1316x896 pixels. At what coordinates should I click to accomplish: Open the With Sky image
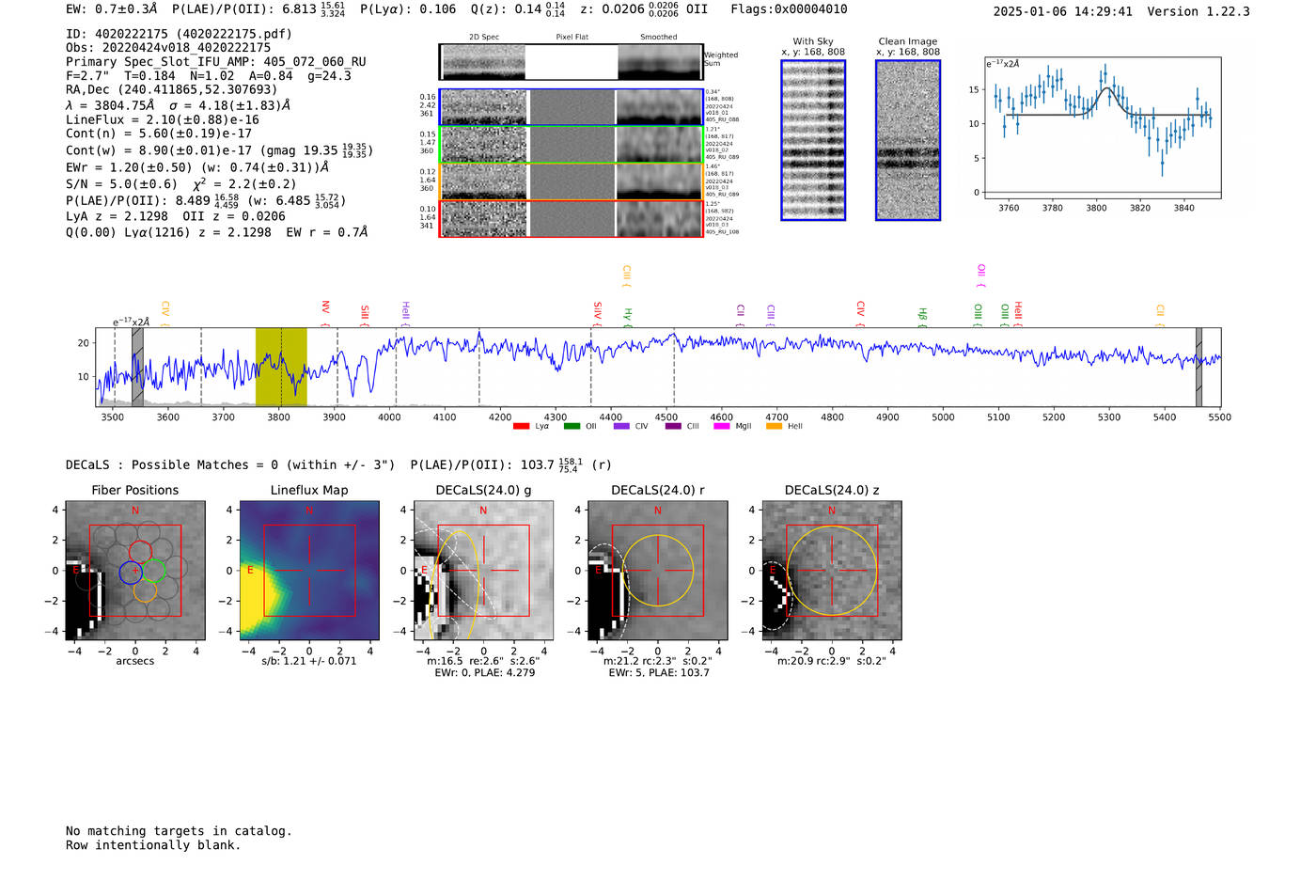pos(813,140)
